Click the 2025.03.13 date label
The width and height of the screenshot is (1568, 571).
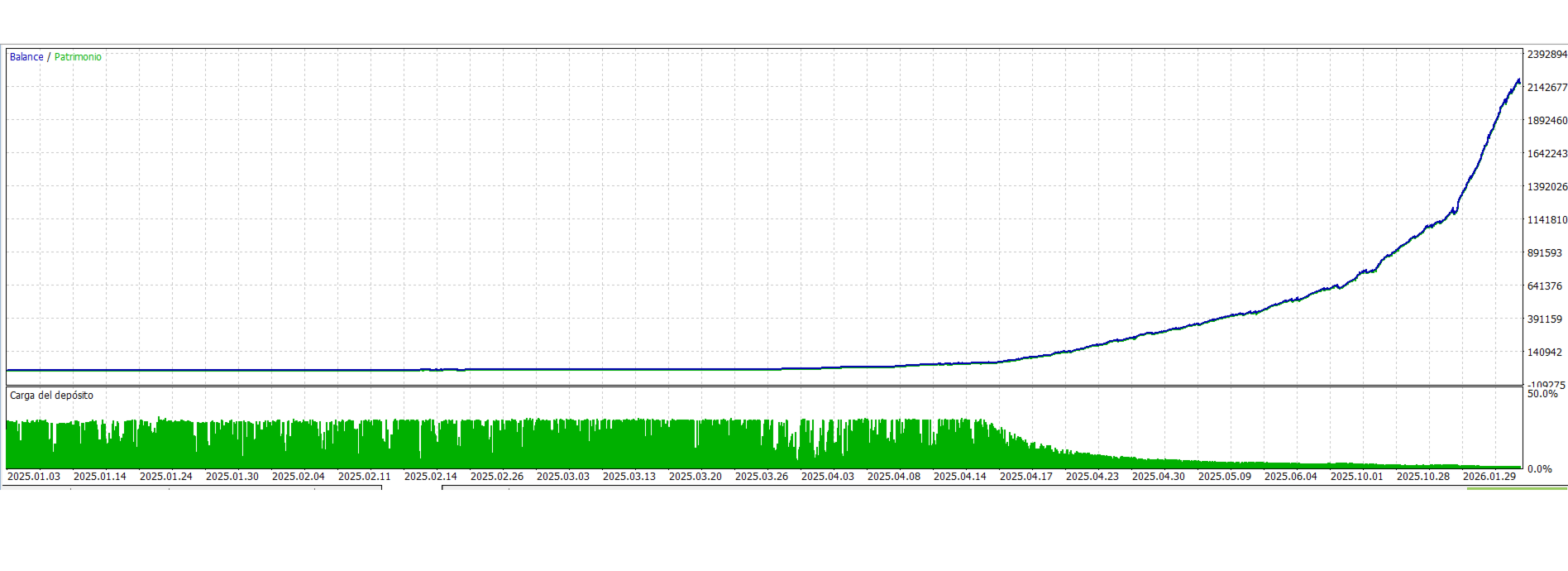click(629, 477)
